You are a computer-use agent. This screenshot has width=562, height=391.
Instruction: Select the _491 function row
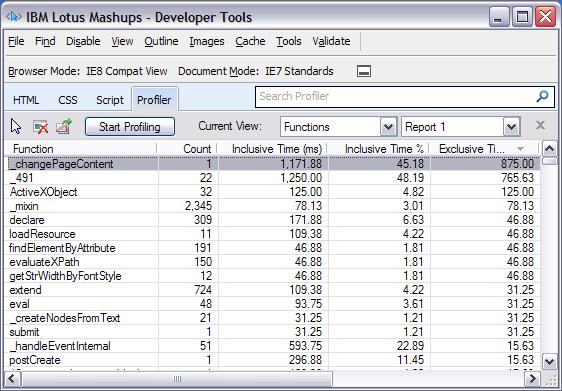pos(273,178)
